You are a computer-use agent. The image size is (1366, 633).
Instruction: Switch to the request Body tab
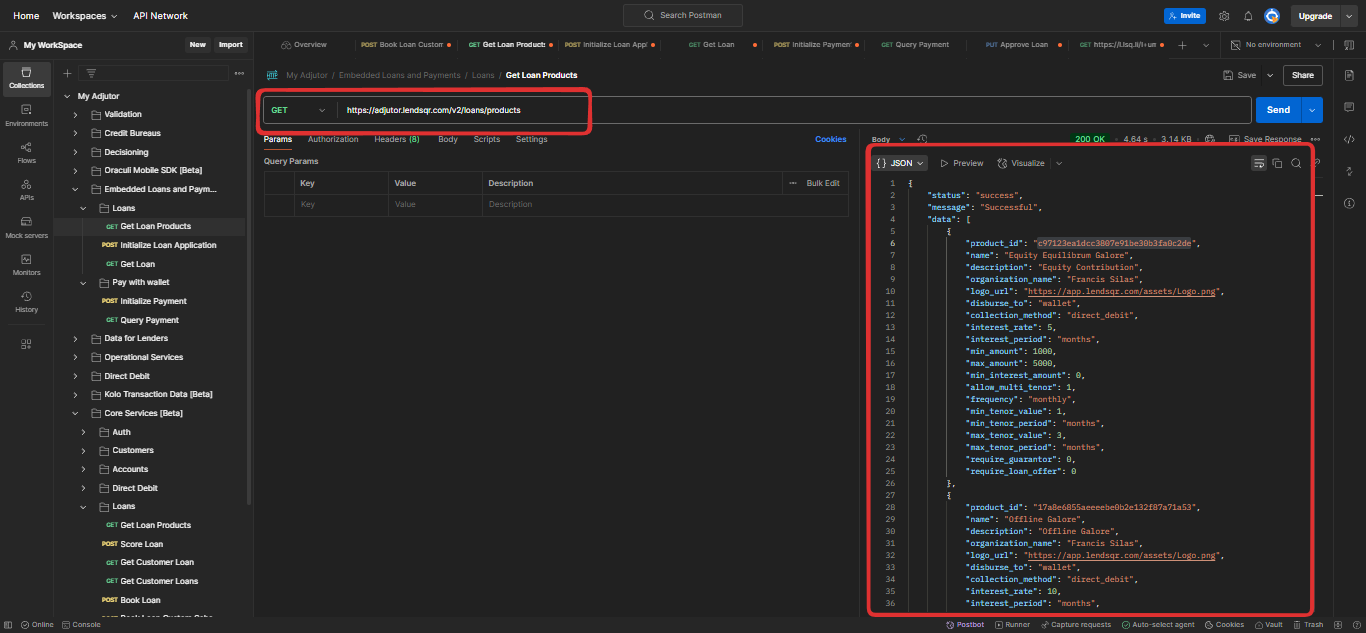tap(448, 139)
